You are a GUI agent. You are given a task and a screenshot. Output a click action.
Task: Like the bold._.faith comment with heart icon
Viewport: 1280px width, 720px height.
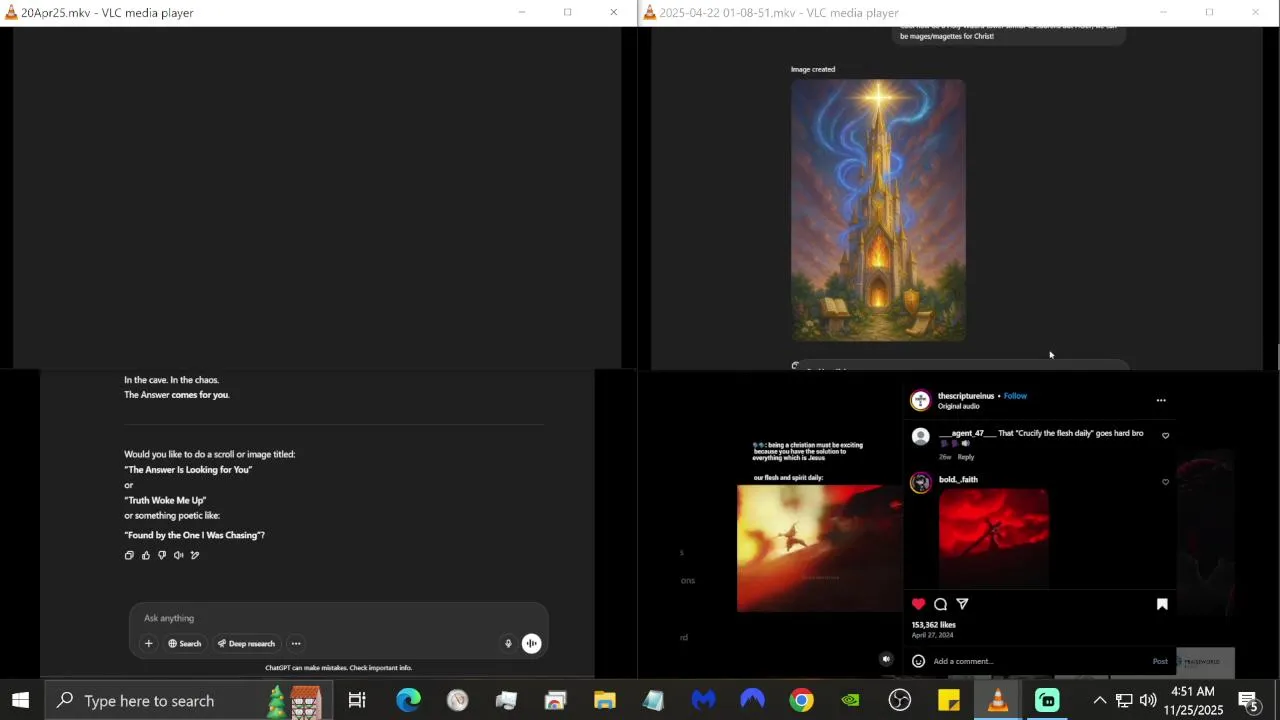click(x=1165, y=482)
